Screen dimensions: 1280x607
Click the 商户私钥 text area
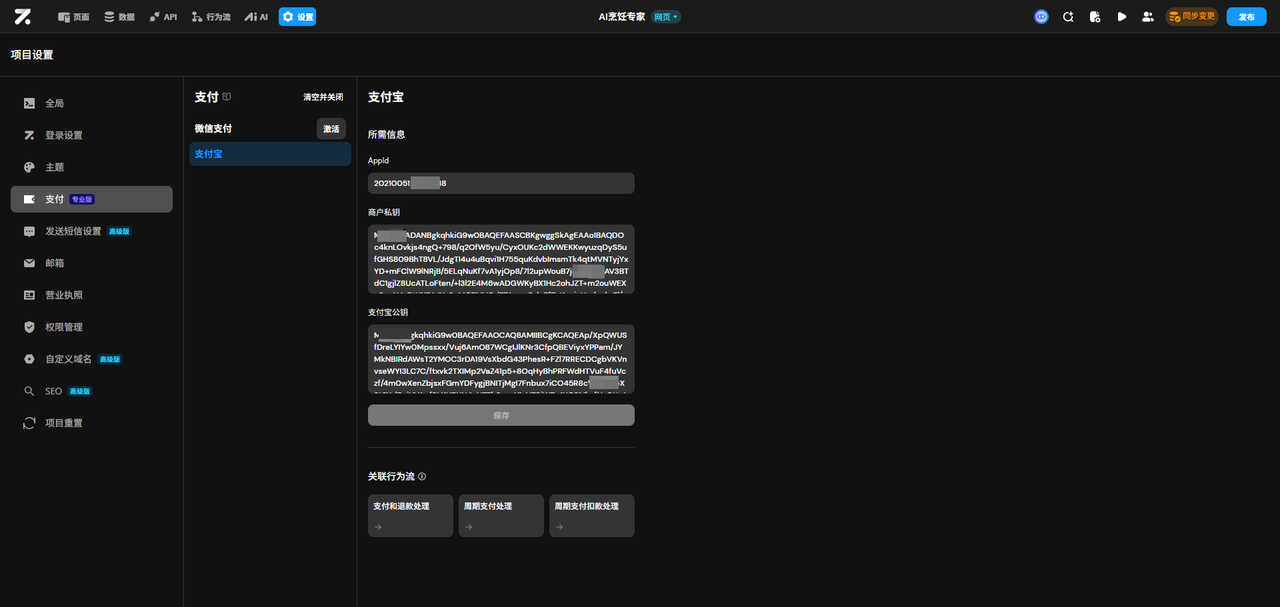pyautogui.click(x=501, y=259)
